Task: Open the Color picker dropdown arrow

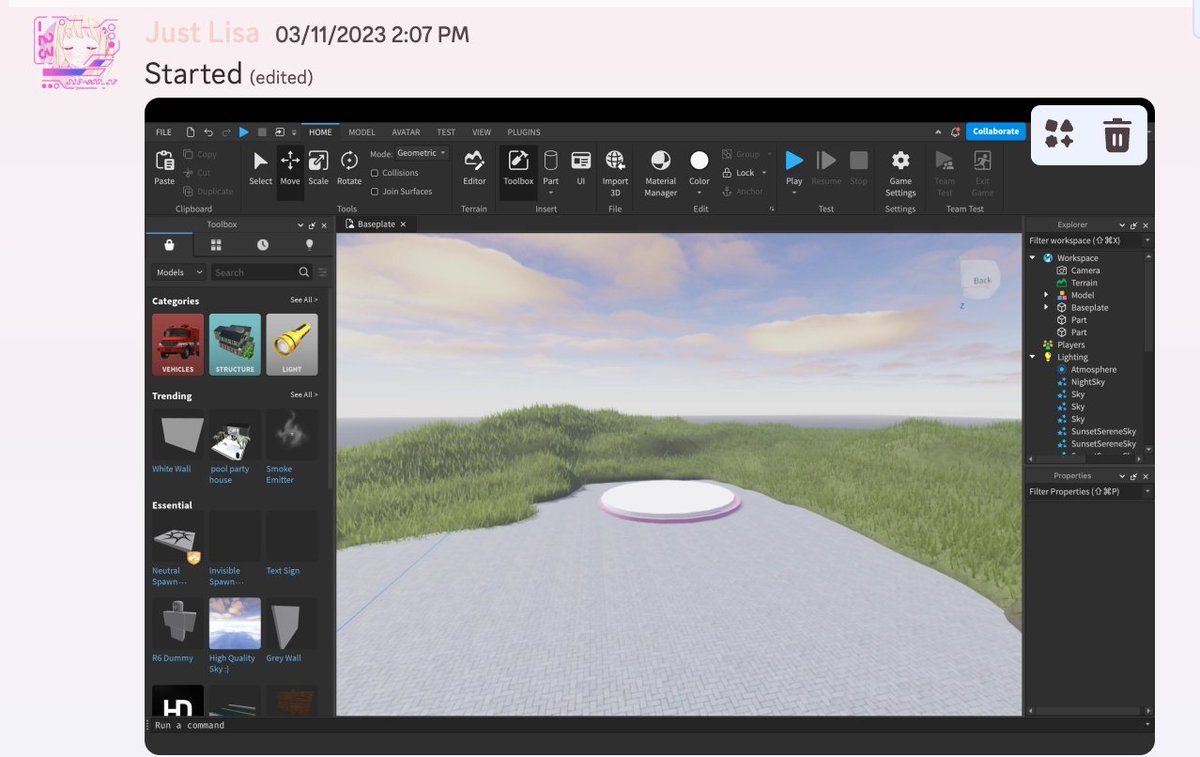Action: click(x=700, y=193)
